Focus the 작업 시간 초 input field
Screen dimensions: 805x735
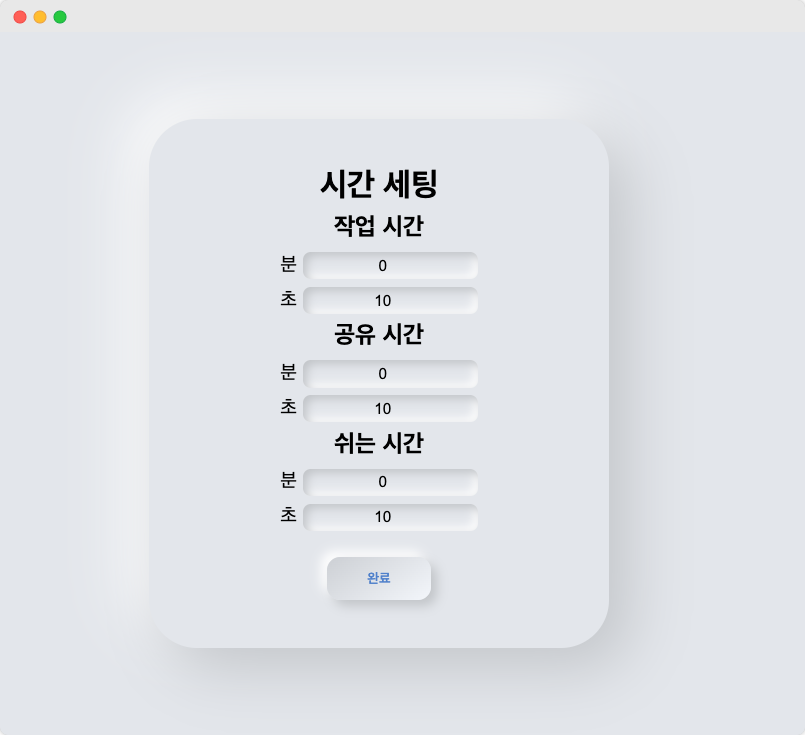tap(391, 300)
